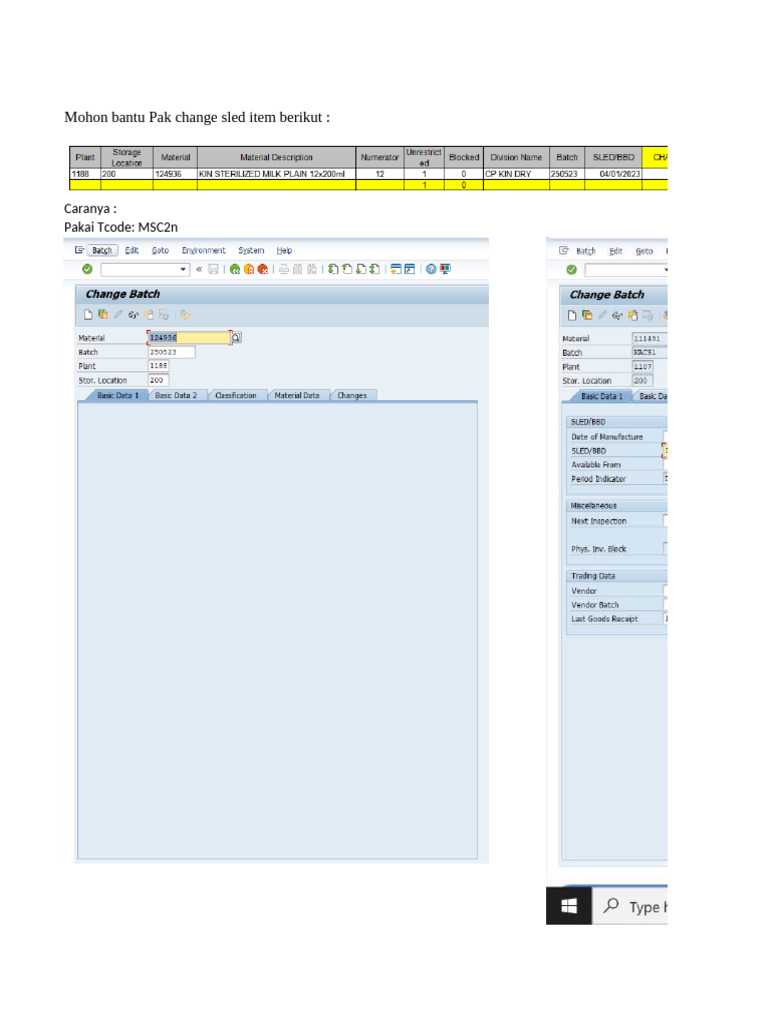Collapse command field with double-chevron icon in left window
The image size is (768, 1024).
point(199,269)
